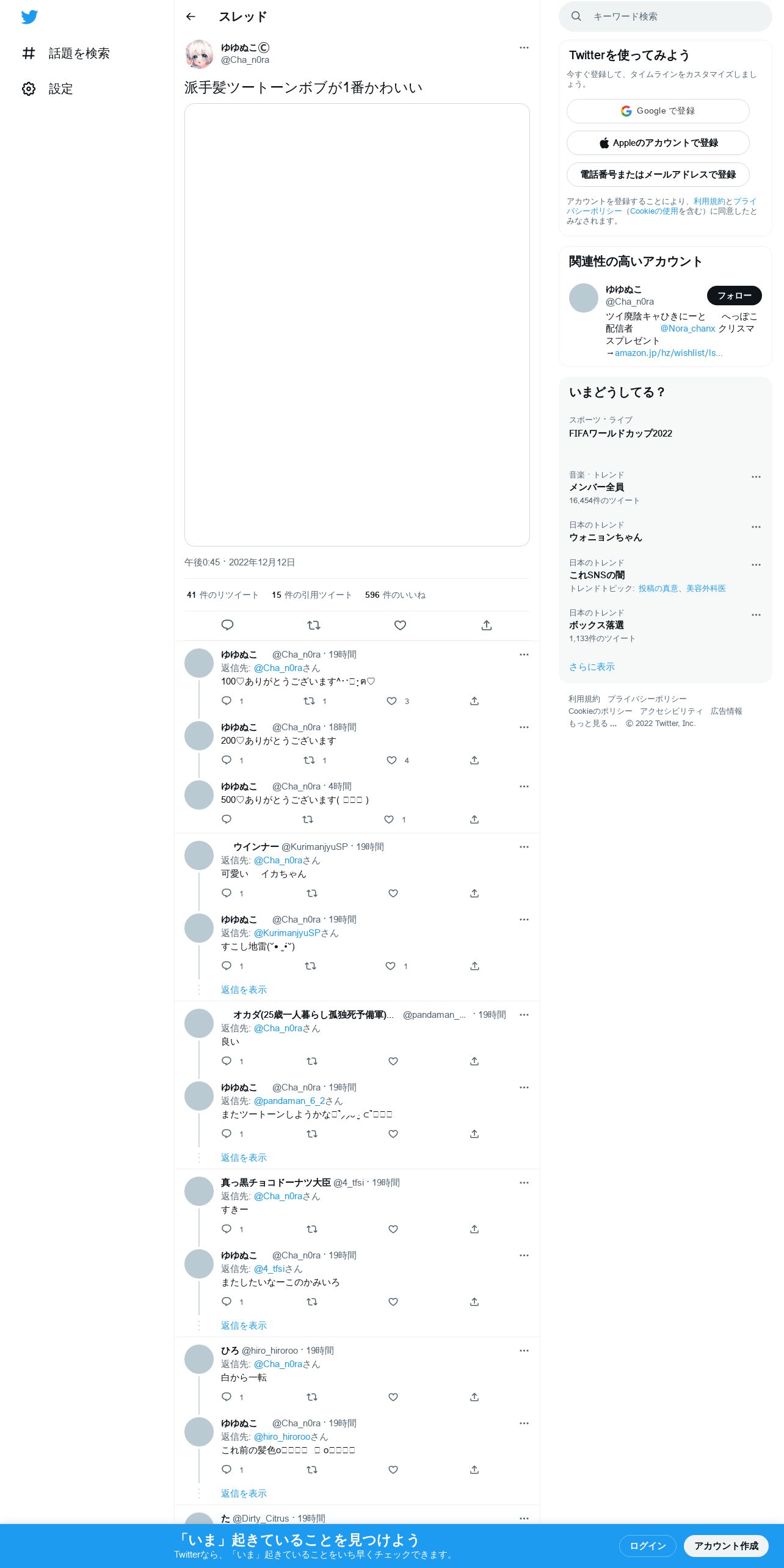Click Google で登録 button

[x=658, y=111]
